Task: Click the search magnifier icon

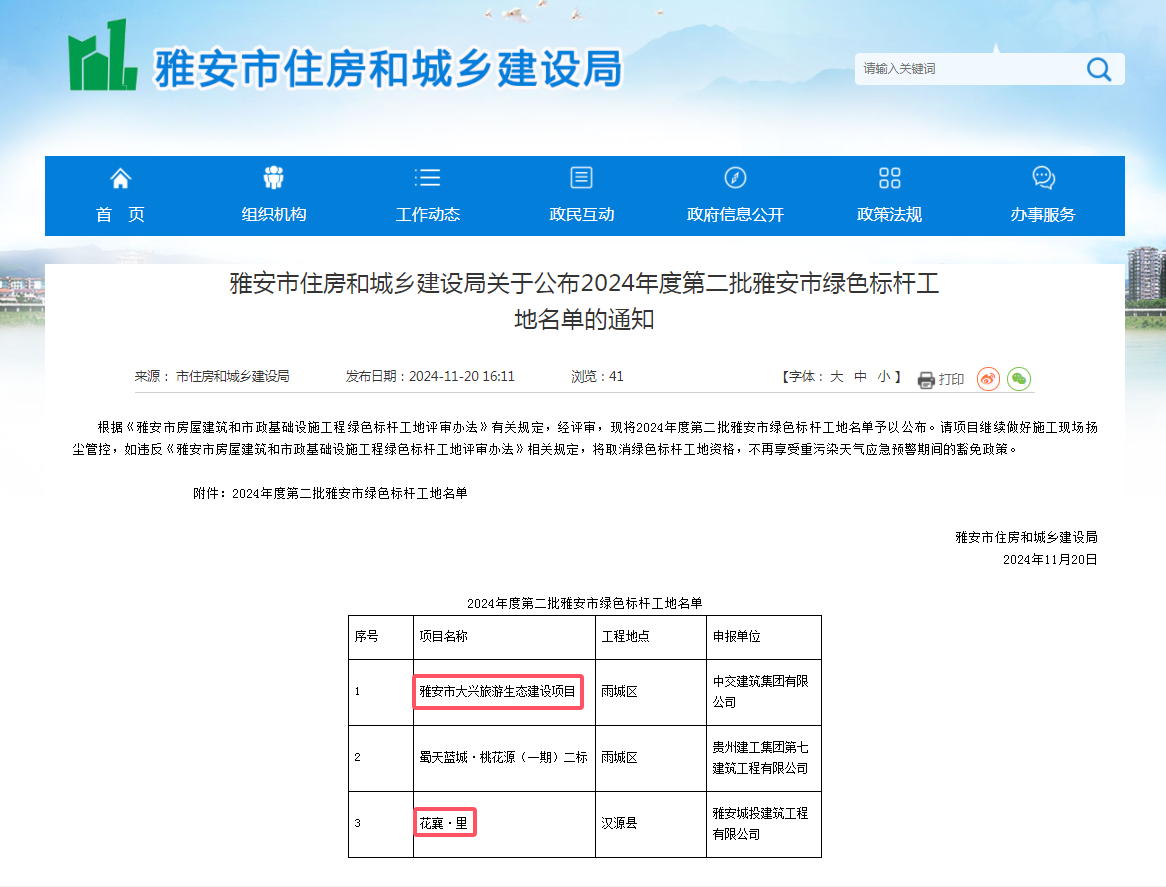Action: pos(1098,69)
